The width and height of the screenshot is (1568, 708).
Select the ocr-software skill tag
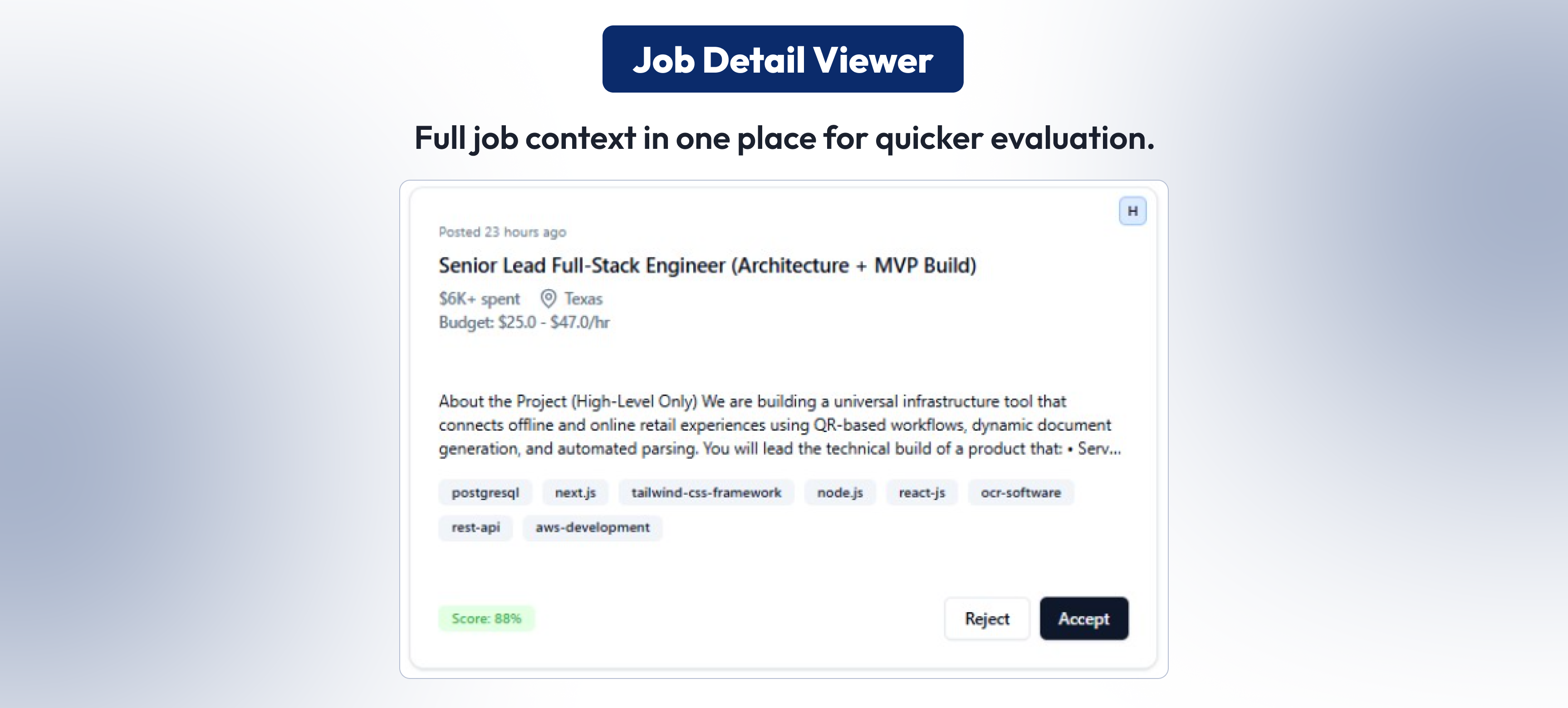coord(1020,492)
